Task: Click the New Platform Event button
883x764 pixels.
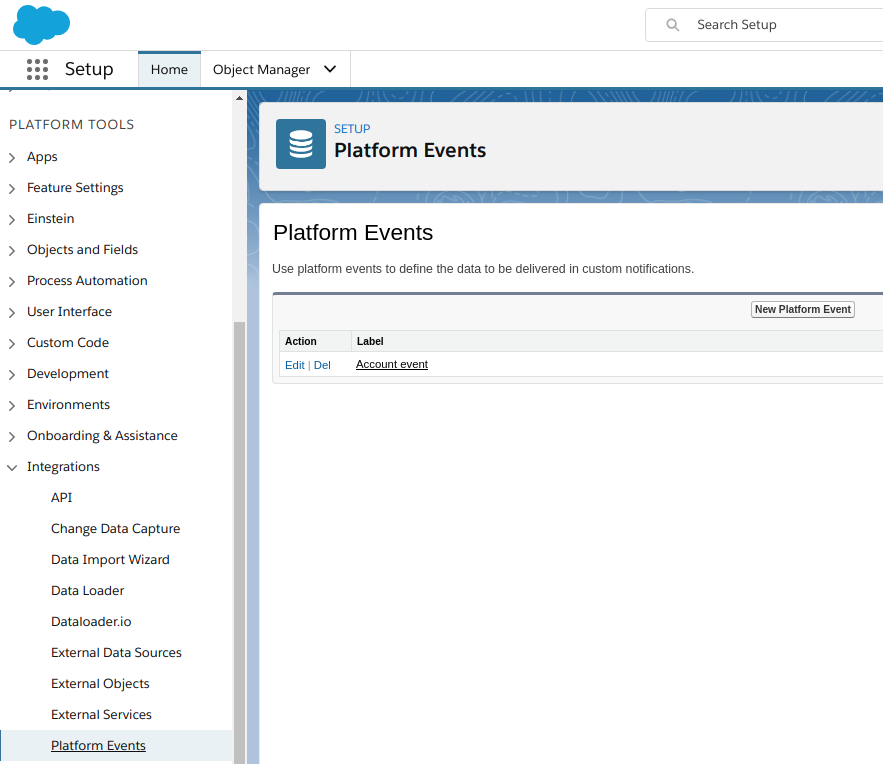Action: (x=802, y=309)
